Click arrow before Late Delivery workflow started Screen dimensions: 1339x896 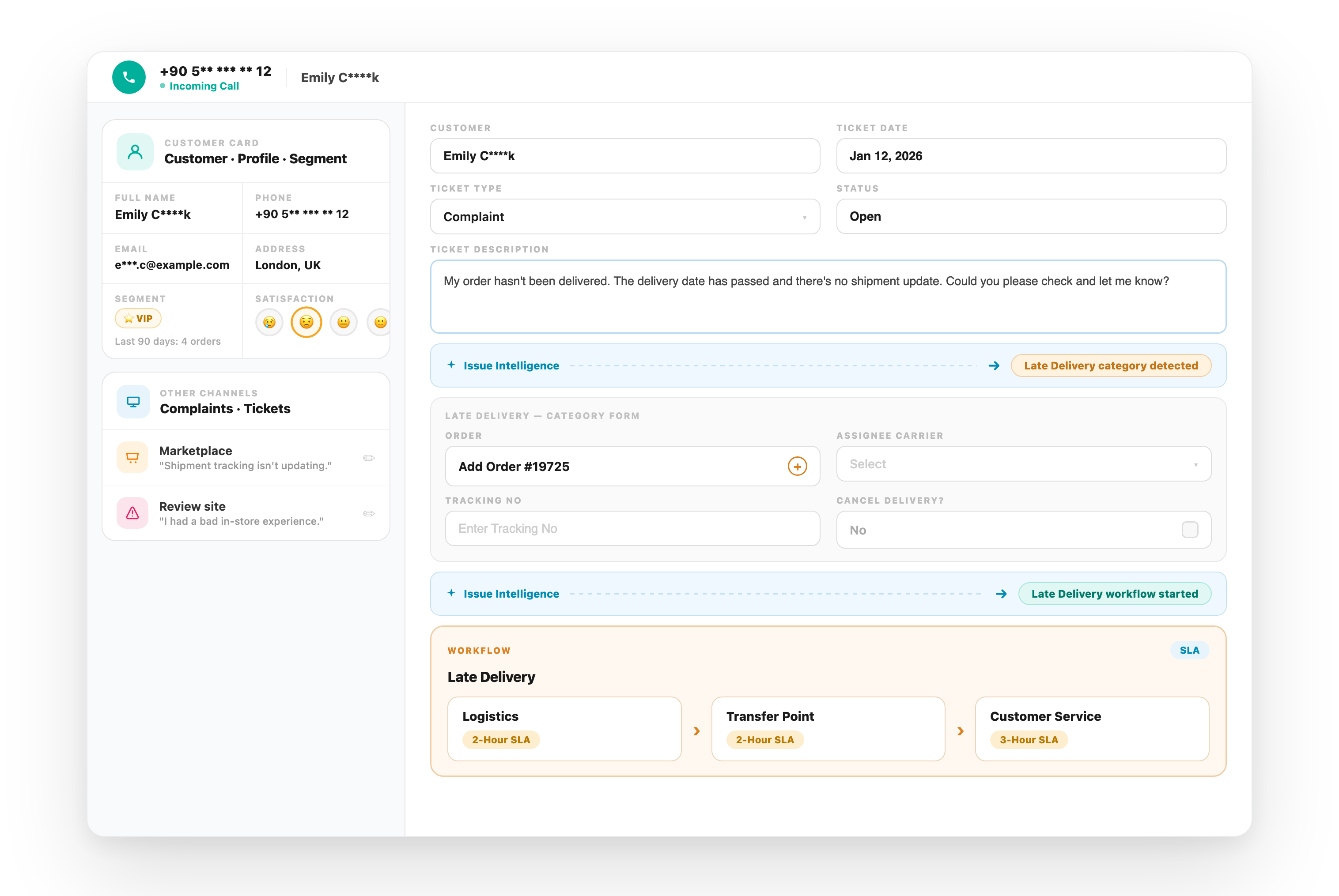1001,594
